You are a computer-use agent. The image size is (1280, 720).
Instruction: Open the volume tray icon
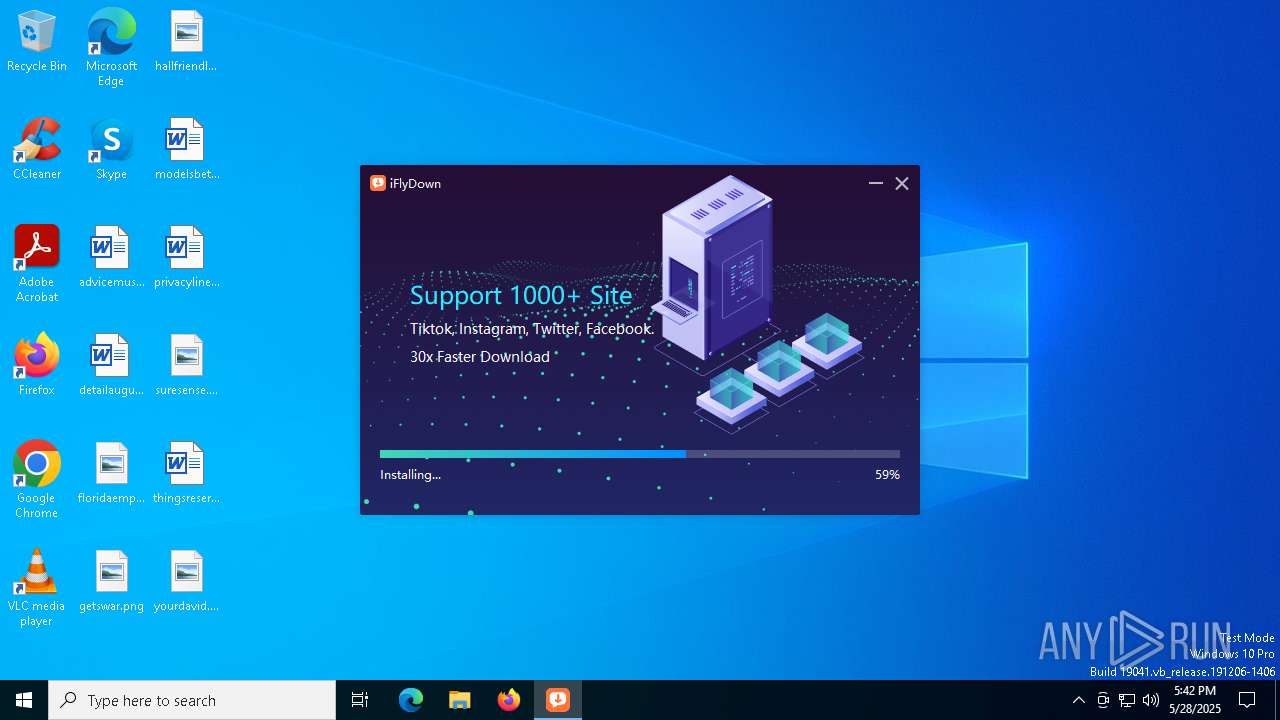coord(1151,700)
